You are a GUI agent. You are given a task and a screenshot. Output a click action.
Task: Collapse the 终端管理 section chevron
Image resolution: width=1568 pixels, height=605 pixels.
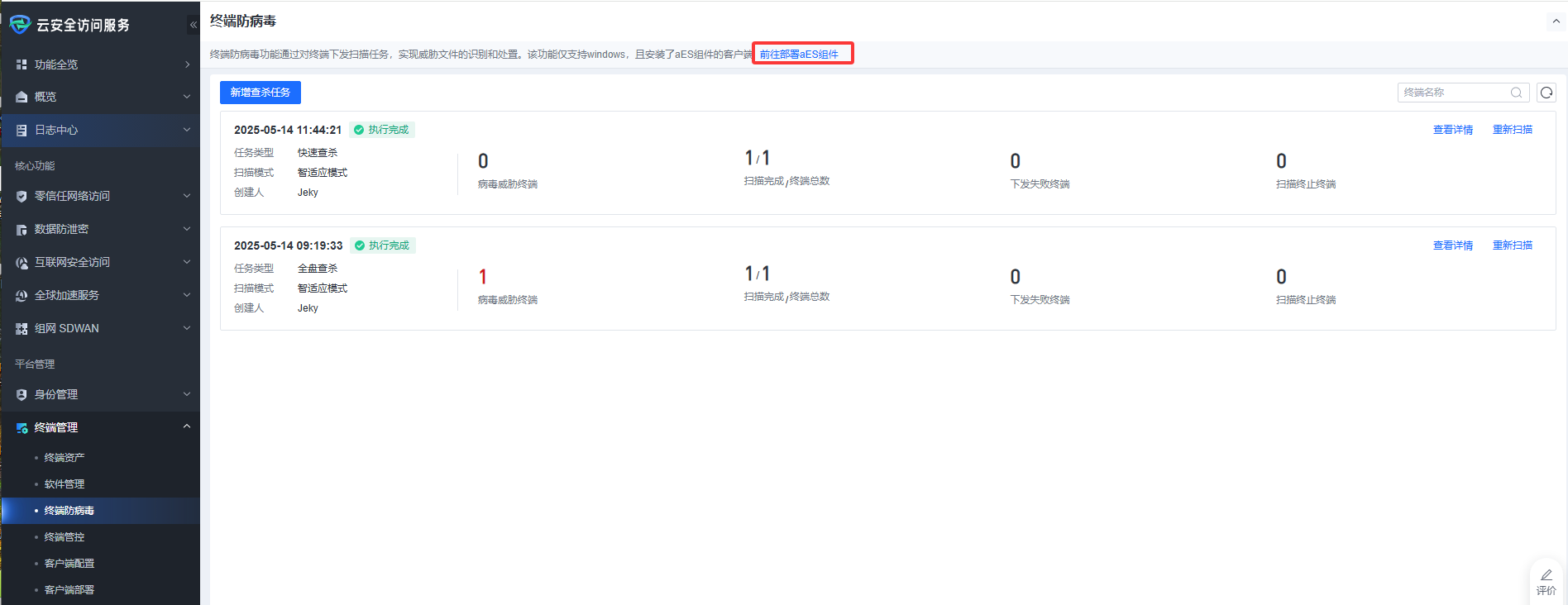click(186, 427)
